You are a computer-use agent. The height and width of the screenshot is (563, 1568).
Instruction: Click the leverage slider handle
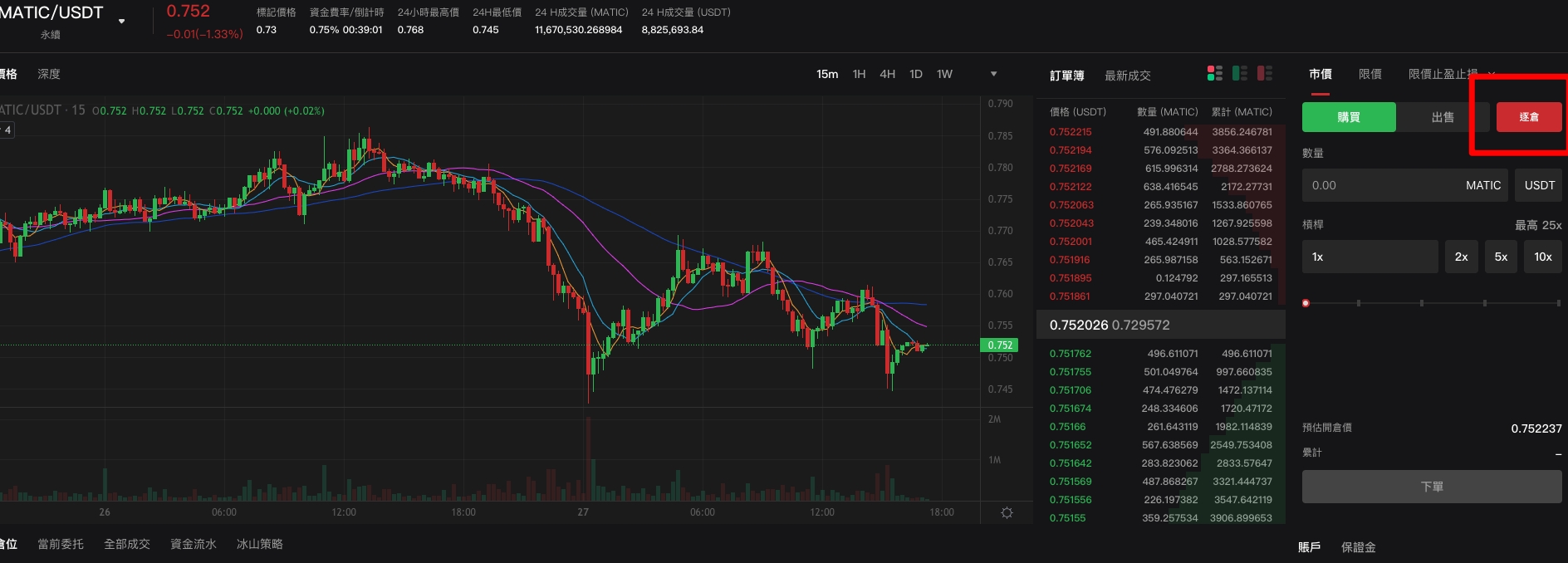(1306, 303)
